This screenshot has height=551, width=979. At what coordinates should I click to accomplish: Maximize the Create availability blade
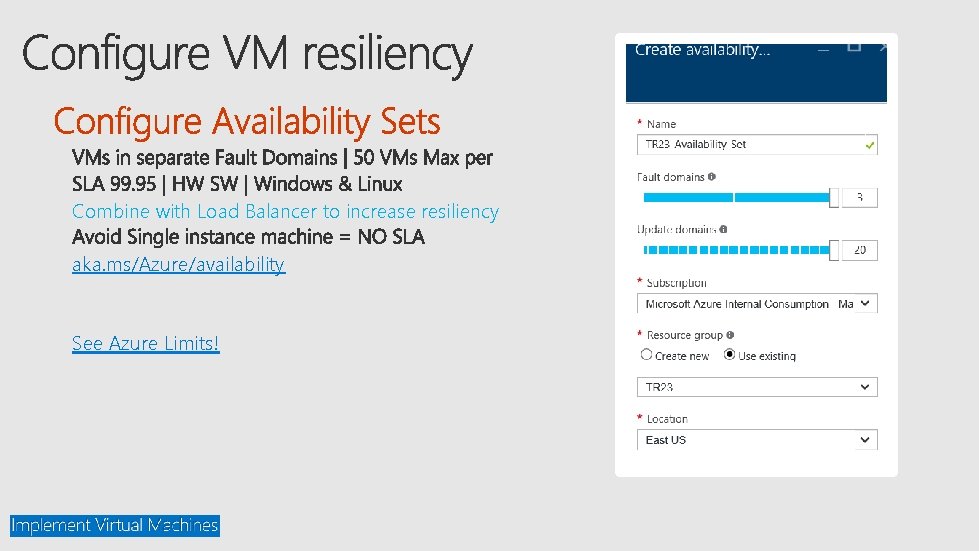853,47
